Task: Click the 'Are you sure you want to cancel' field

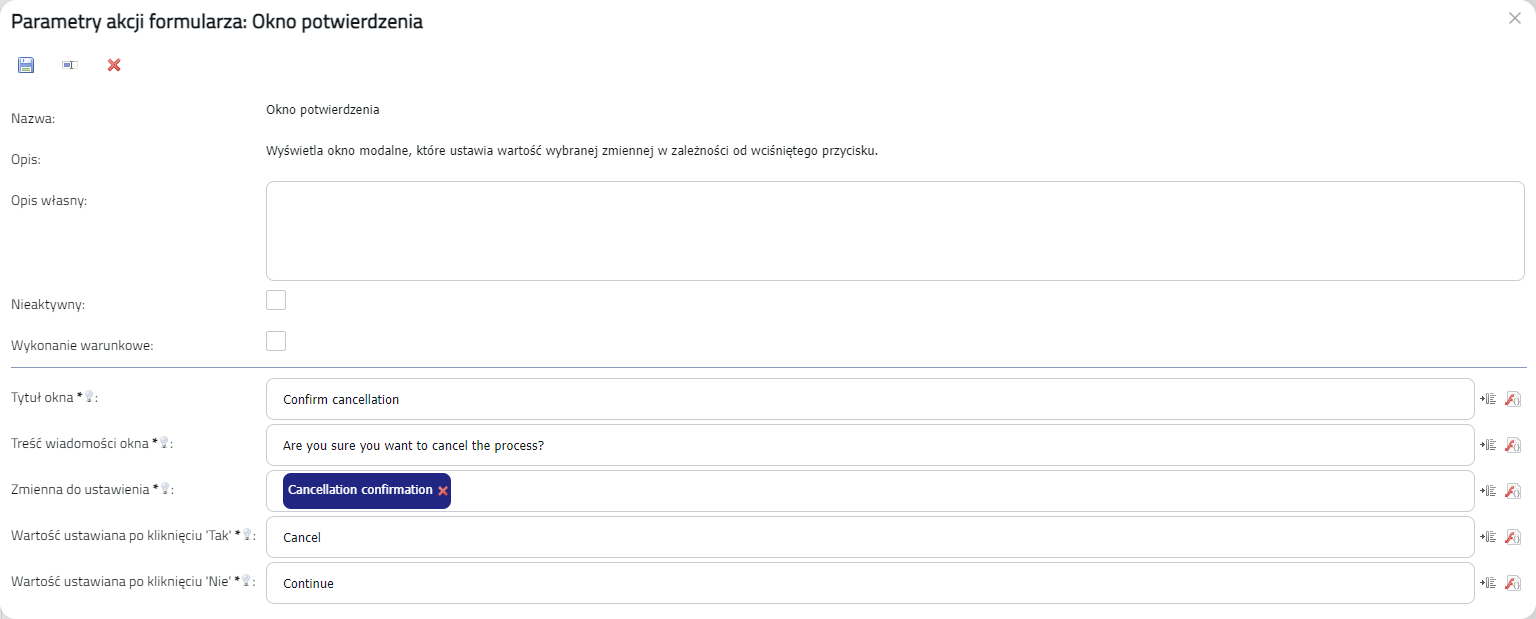Action: coord(870,445)
